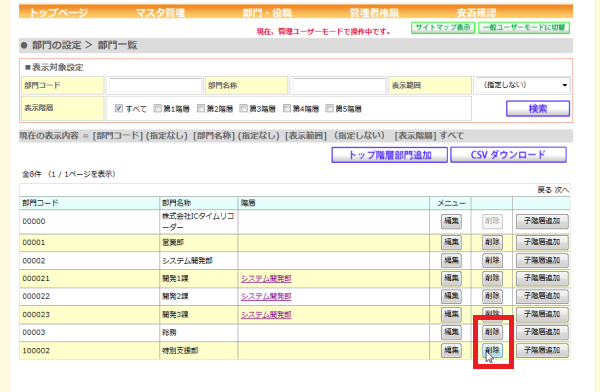Delete the 営業部 row 00001

pyautogui.click(x=492, y=242)
